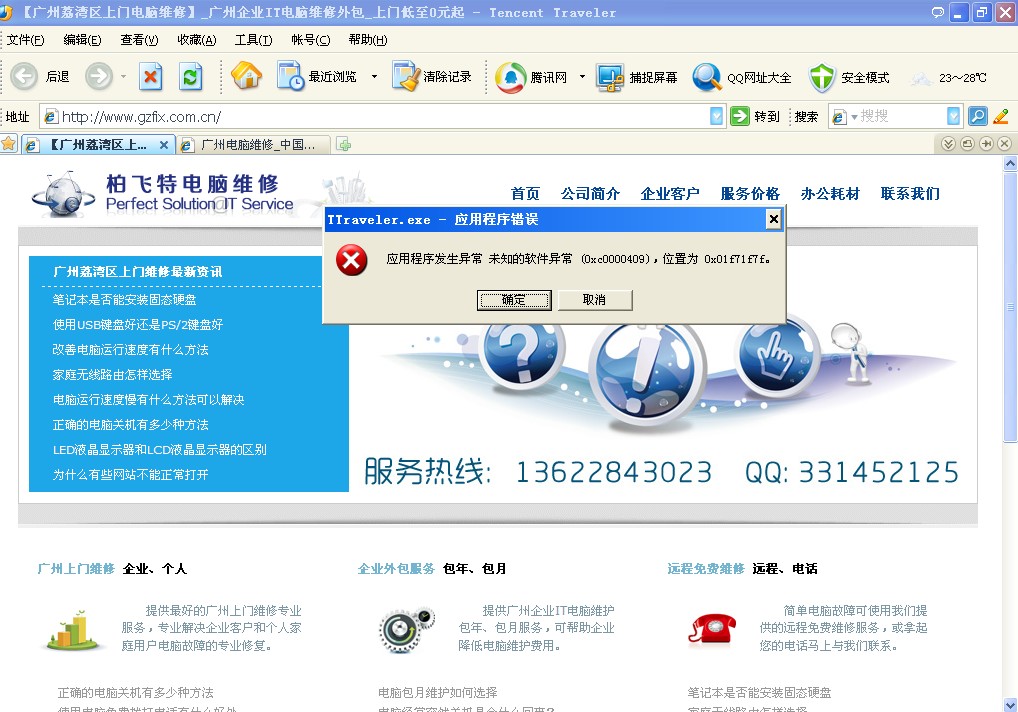The width and height of the screenshot is (1018, 712).
Task: Open 企业客户 navigation link
Action: (670, 193)
